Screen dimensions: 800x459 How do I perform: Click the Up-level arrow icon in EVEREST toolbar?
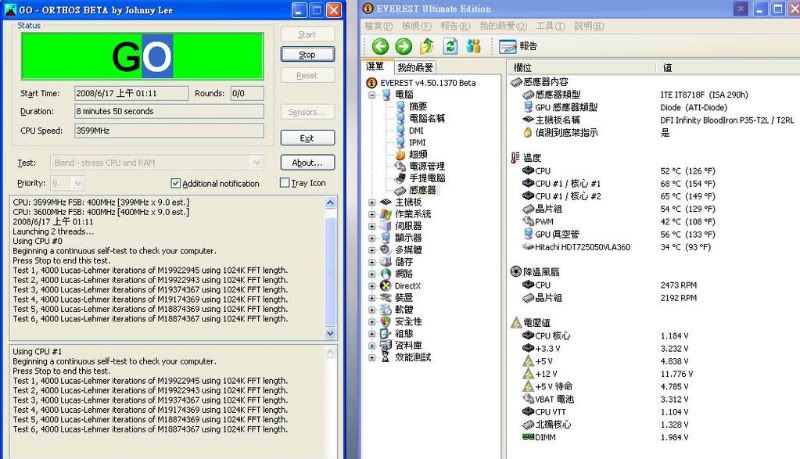[x=427, y=46]
